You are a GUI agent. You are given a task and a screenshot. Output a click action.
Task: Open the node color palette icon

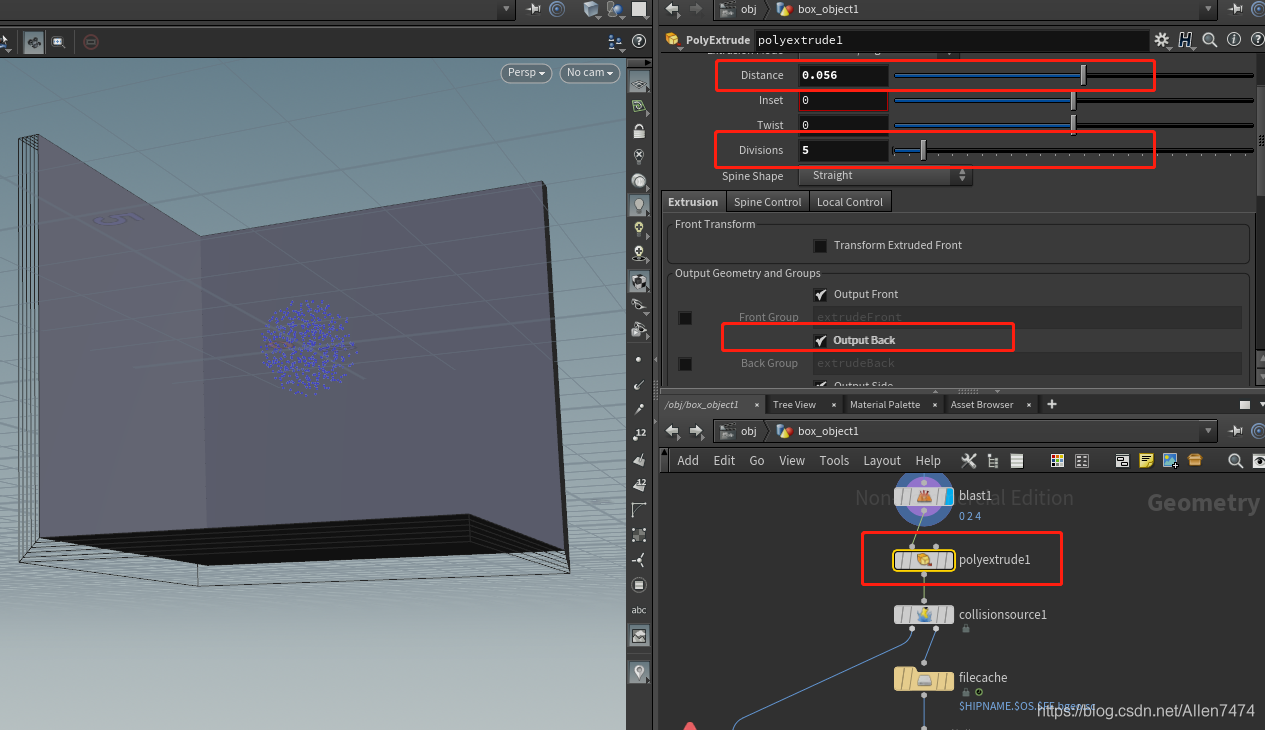1057,460
